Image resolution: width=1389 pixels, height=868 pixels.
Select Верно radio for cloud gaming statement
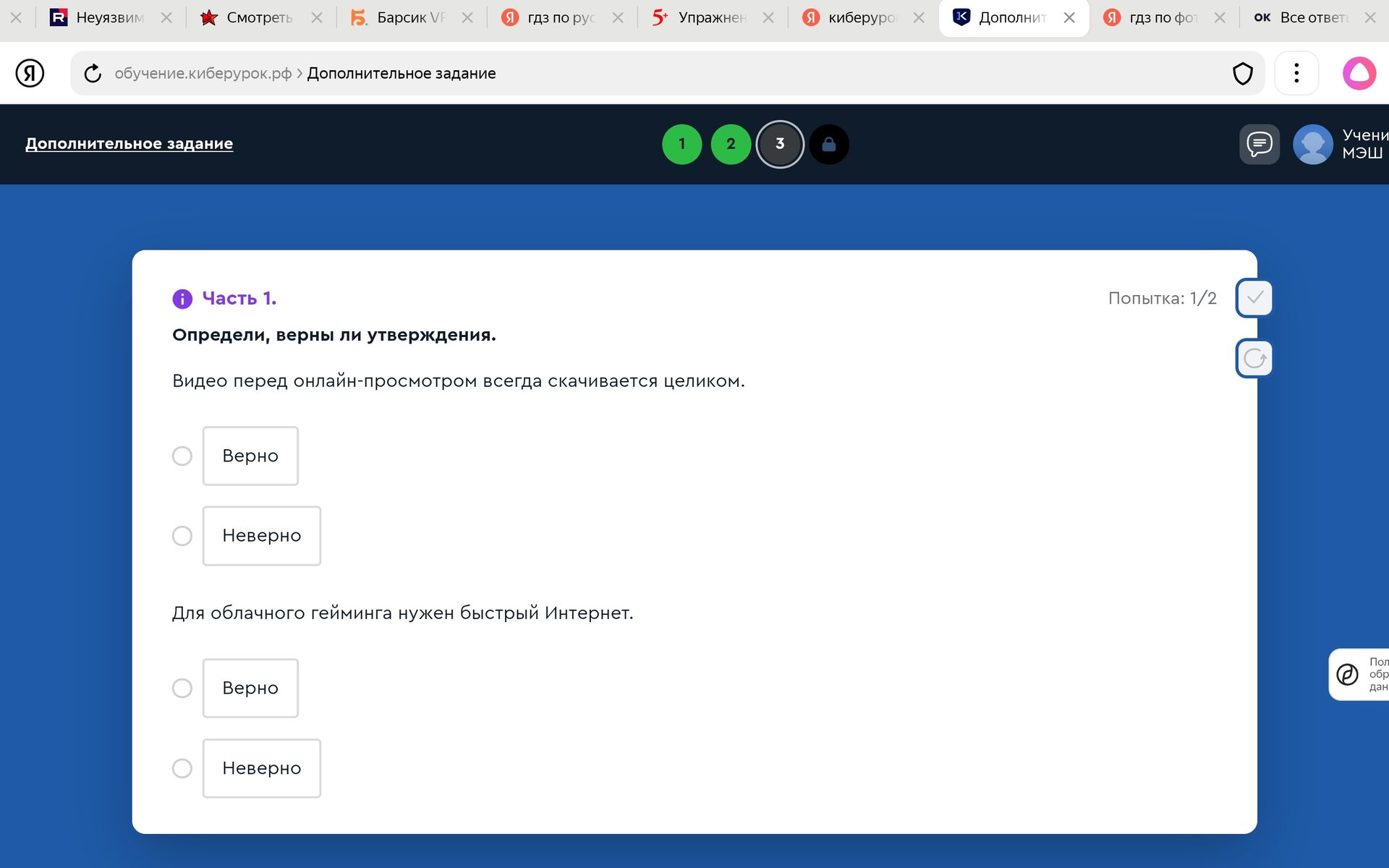(x=182, y=688)
